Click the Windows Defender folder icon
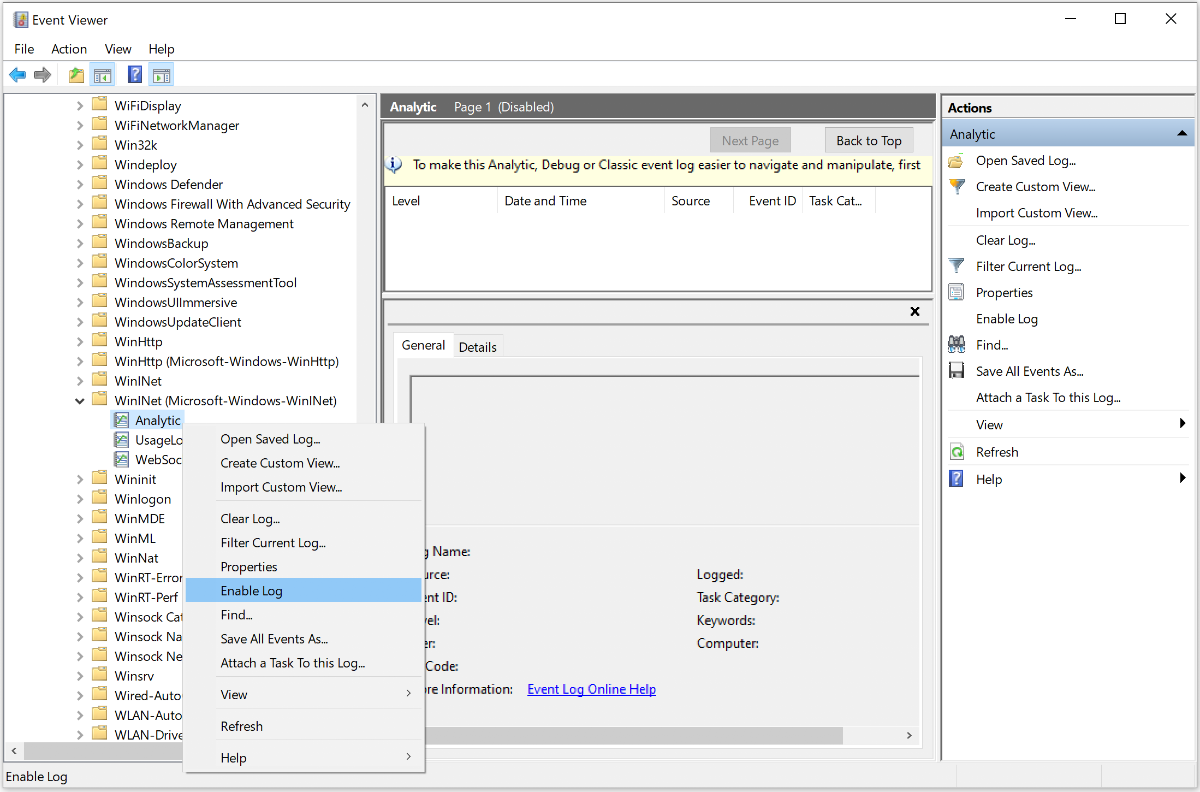The height and width of the screenshot is (792, 1200). point(99,184)
